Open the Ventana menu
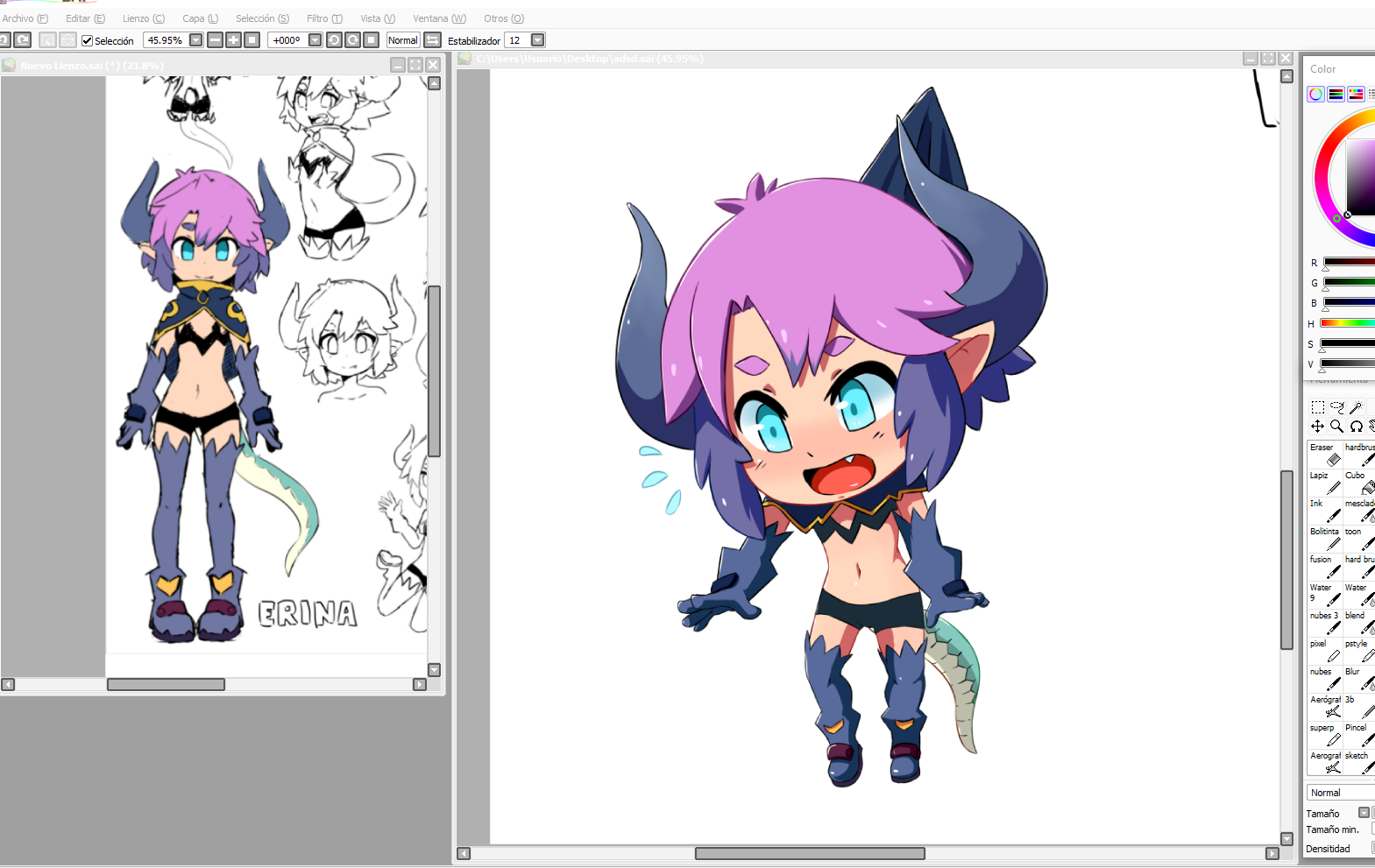Image resolution: width=1375 pixels, height=868 pixels. click(440, 18)
